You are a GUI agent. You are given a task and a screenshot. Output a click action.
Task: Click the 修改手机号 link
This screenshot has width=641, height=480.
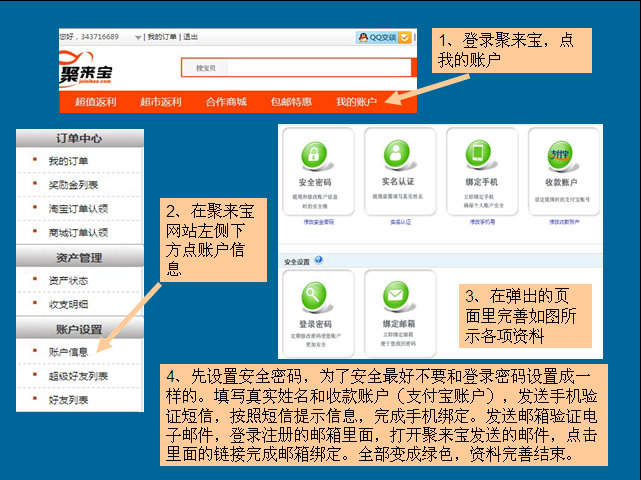tap(482, 222)
